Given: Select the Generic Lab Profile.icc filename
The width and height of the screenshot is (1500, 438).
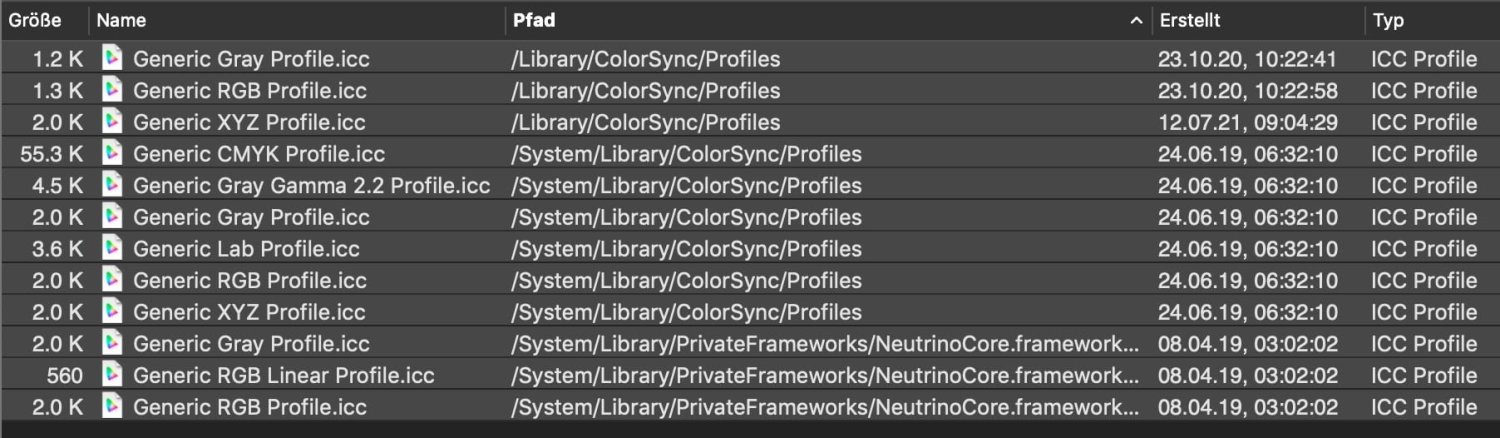Looking at the screenshot, I should tap(246, 249).
